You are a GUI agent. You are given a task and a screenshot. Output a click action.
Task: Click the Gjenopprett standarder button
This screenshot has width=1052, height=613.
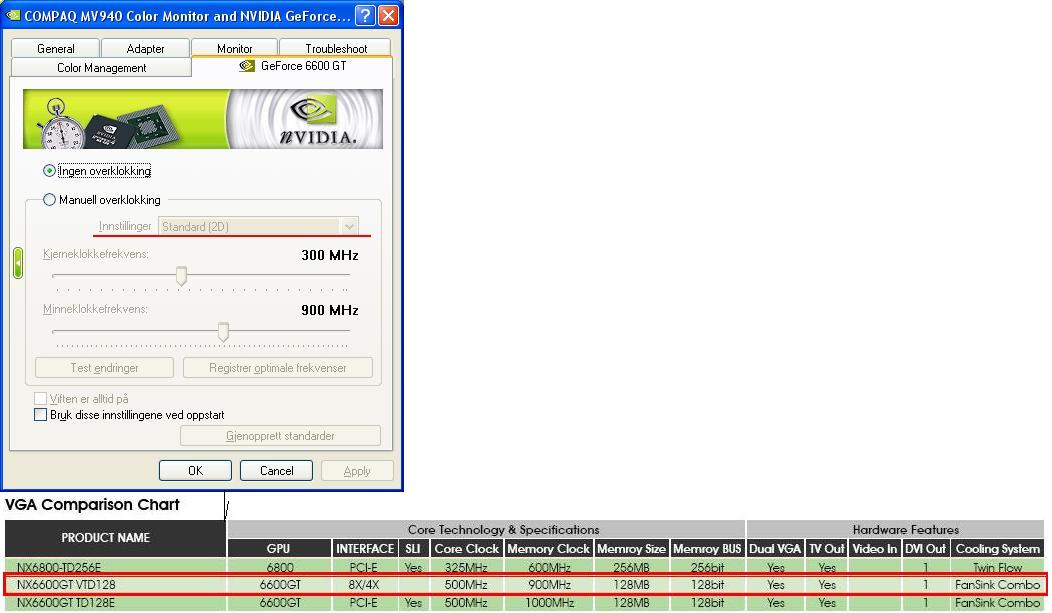click(280, 436)
